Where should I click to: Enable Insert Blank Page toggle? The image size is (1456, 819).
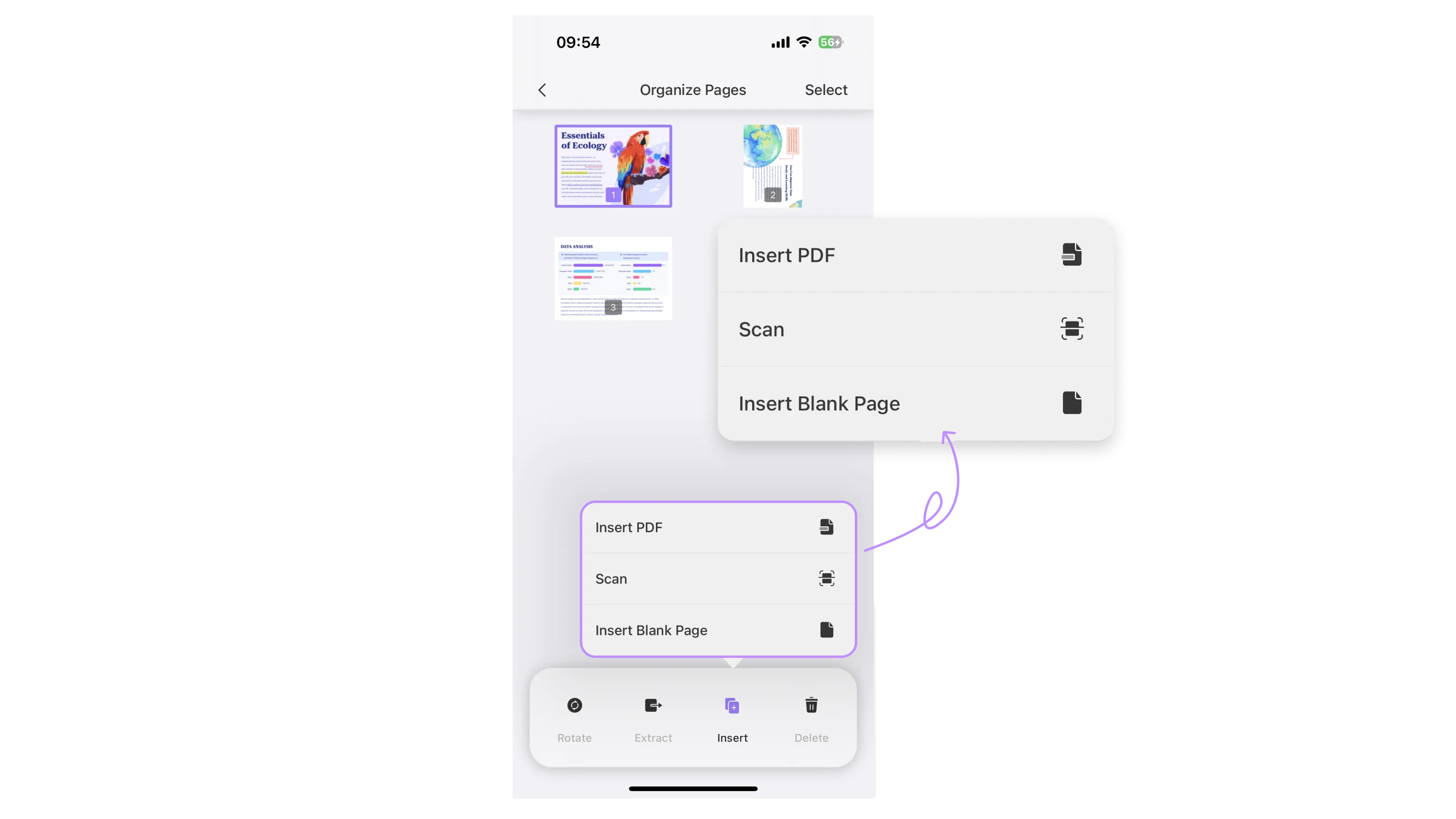pos(716,630)
